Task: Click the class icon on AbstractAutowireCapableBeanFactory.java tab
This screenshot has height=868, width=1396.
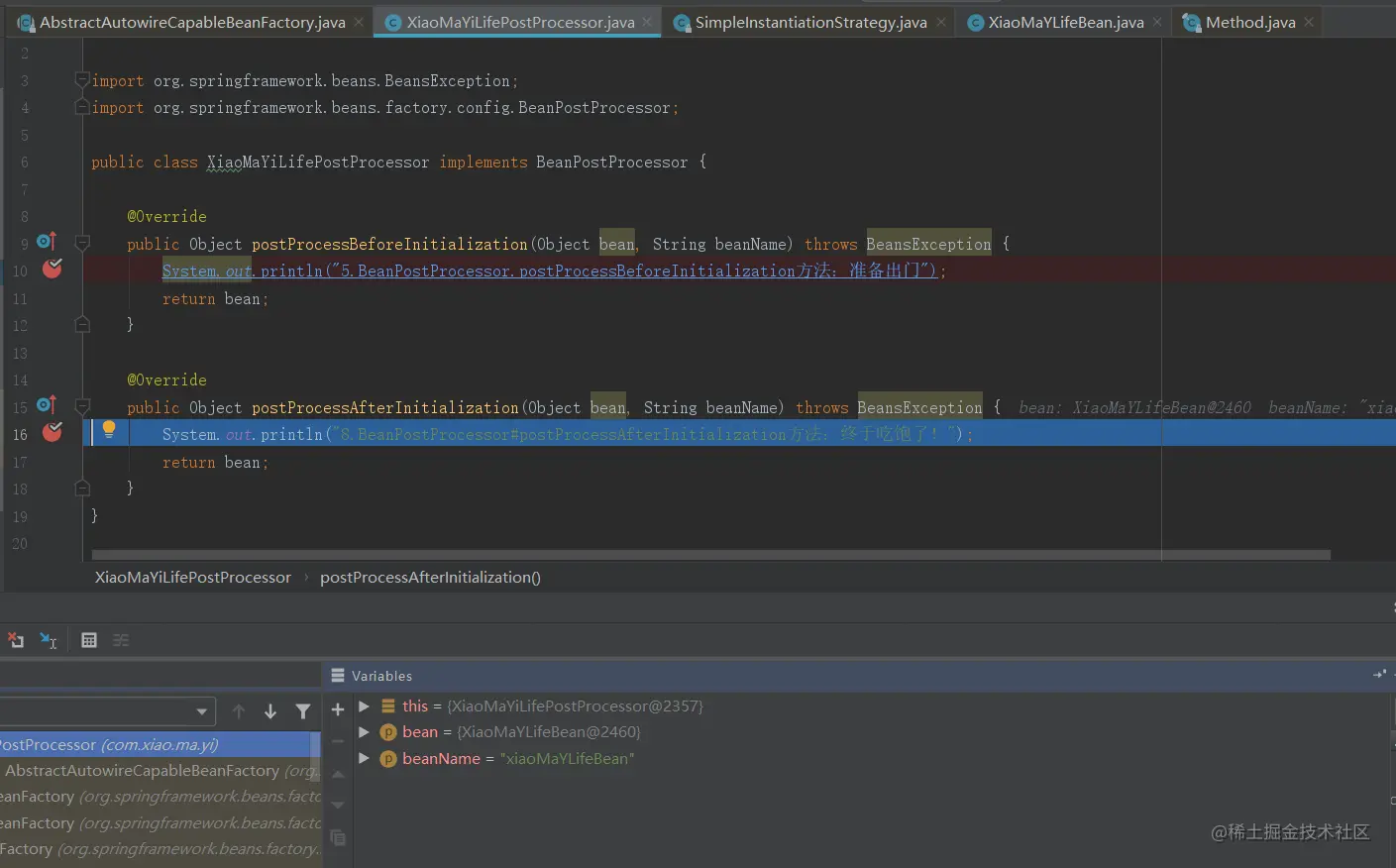Action: point(26,23)
